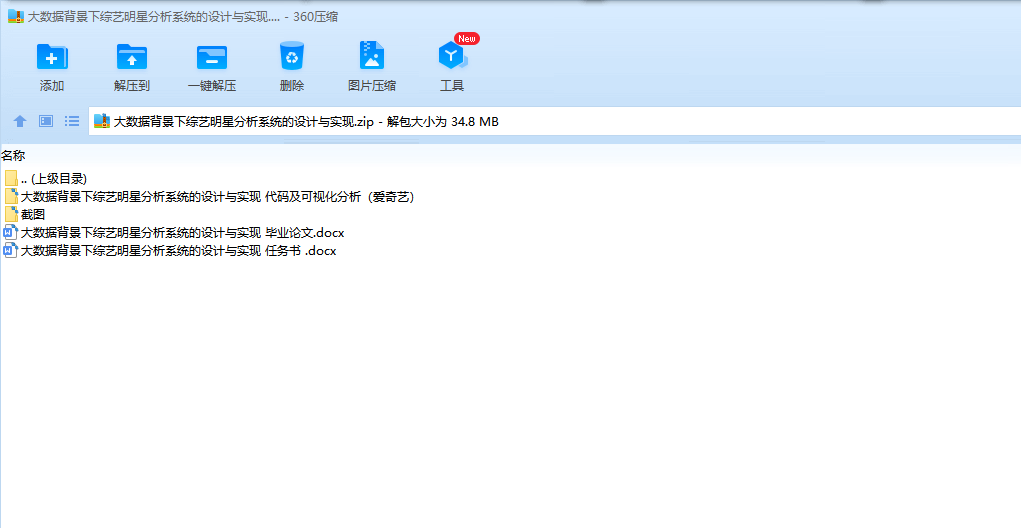
Task: Open the 图片压缩 image compress tool
Action: point(372,55)
